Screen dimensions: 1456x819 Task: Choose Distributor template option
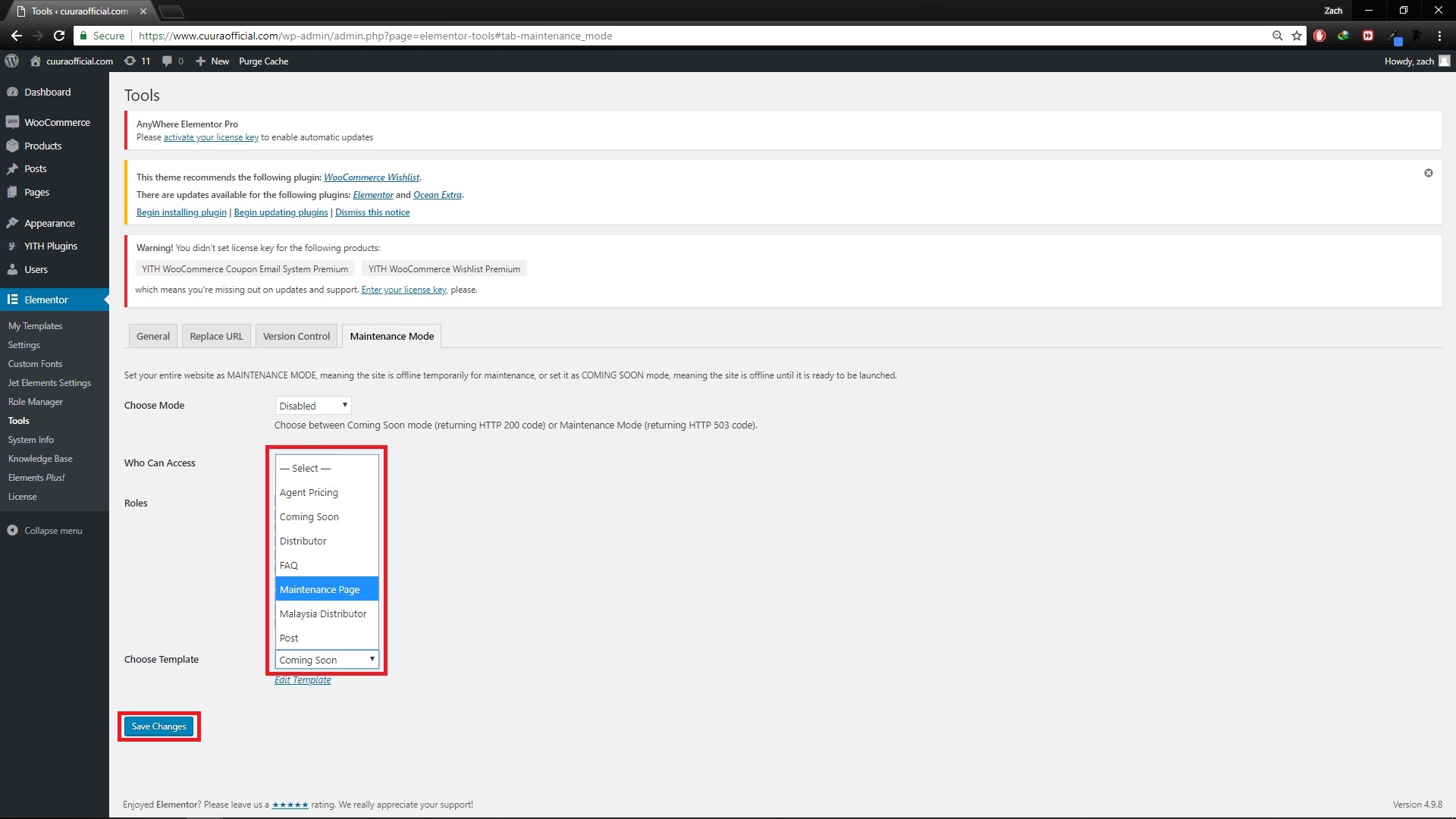pos(327,541)
